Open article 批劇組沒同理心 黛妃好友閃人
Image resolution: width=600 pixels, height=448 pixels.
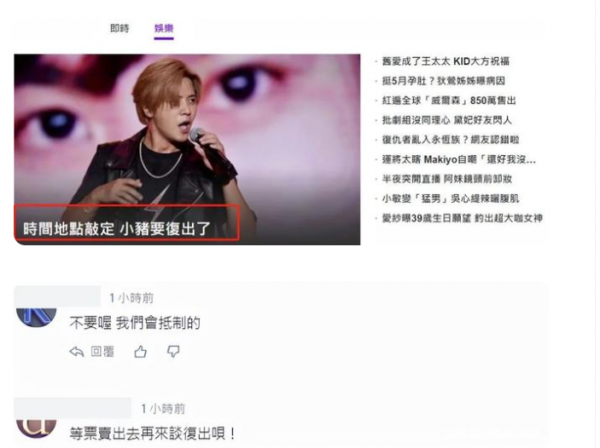click(x=447, y=120)
